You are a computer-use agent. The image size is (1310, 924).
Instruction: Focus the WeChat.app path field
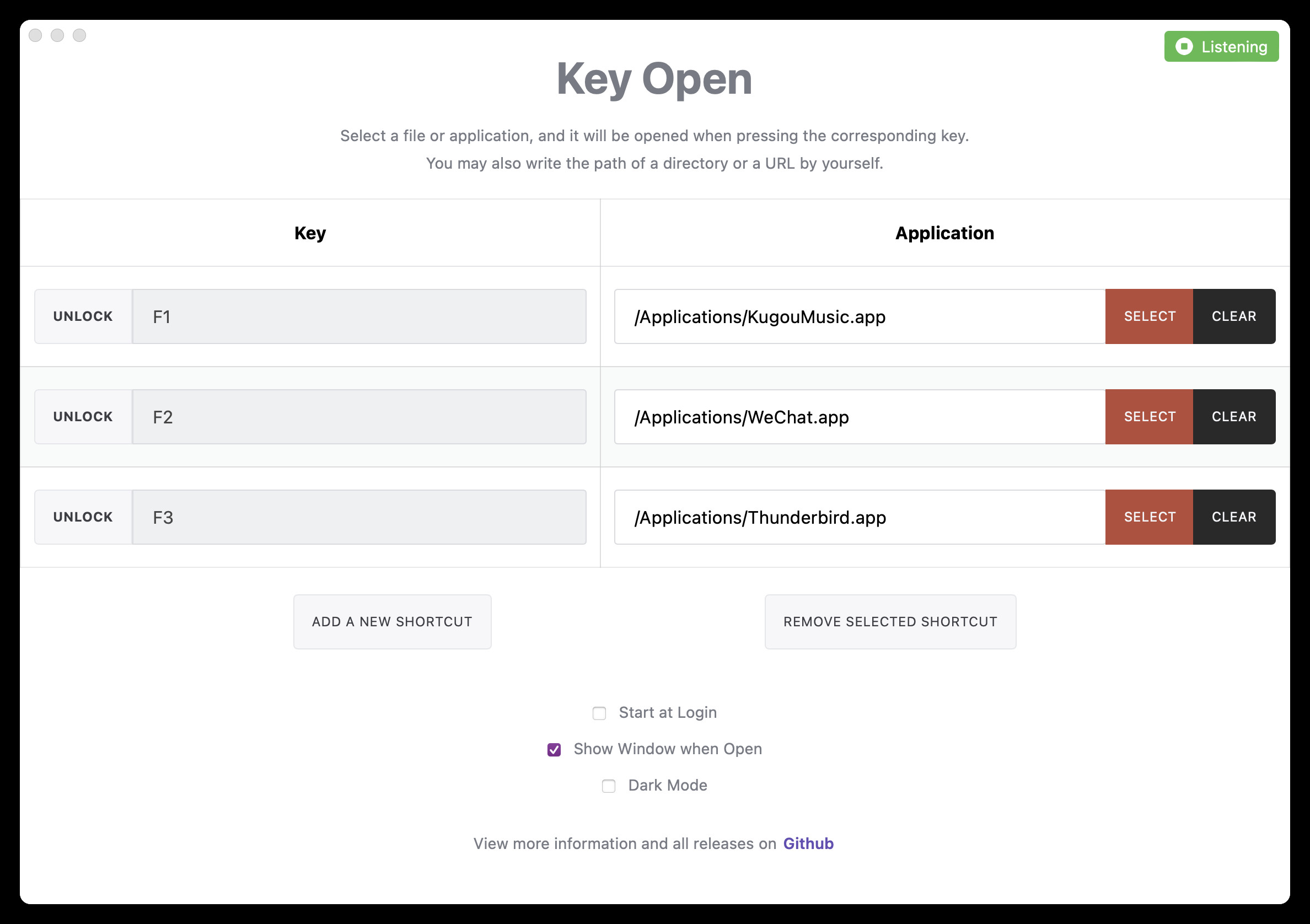(x=860, y=417)
